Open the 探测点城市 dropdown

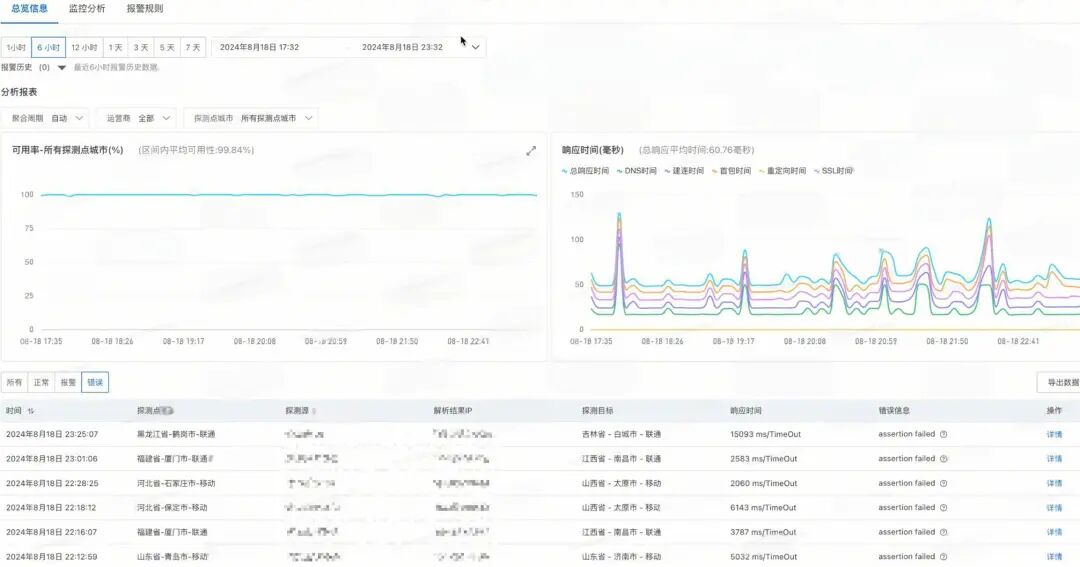point(251,118)
